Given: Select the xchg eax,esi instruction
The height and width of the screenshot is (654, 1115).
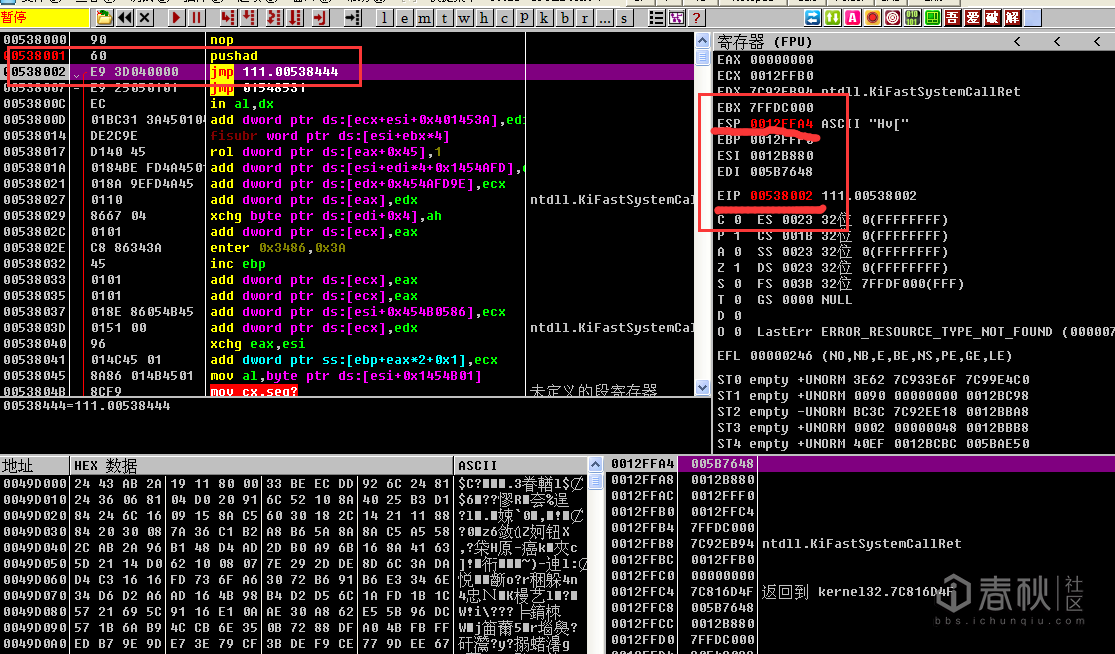Looking at the screenshot, I should [347, 343].
